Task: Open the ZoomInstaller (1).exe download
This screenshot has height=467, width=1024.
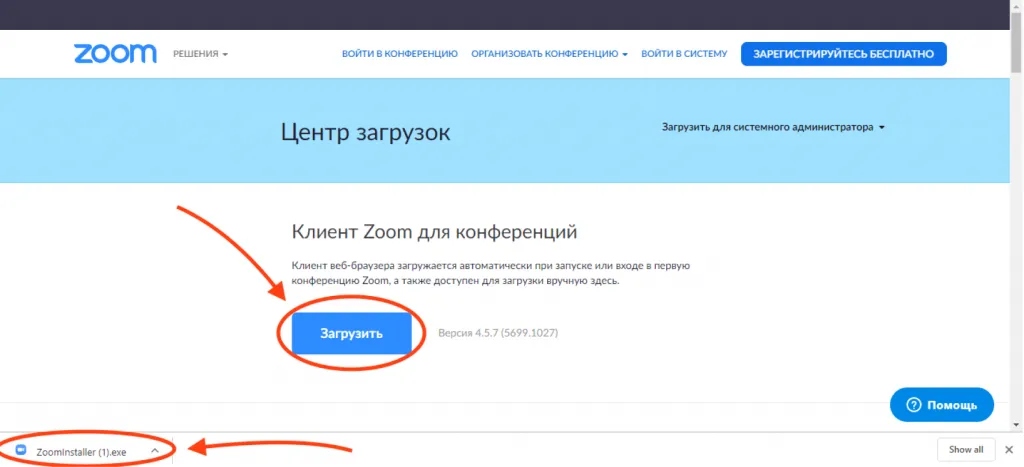Action: click(x=81, y=451)
